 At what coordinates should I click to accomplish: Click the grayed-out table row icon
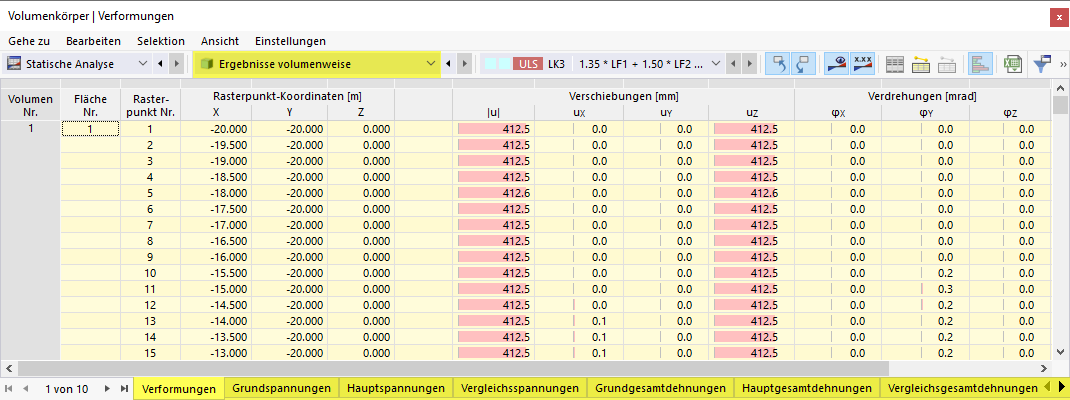click(x=946, y=64)
